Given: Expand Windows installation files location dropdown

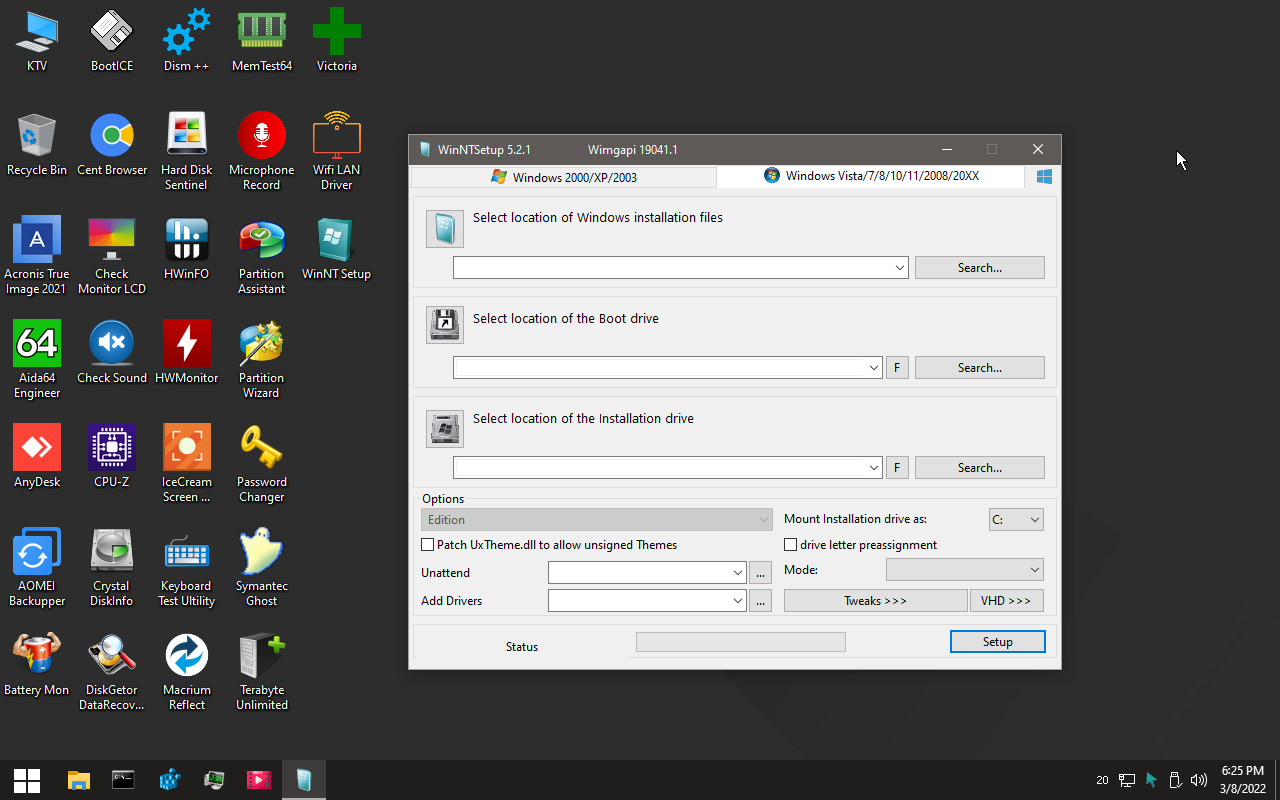Looking at the screenshot, I should (899, 268).
